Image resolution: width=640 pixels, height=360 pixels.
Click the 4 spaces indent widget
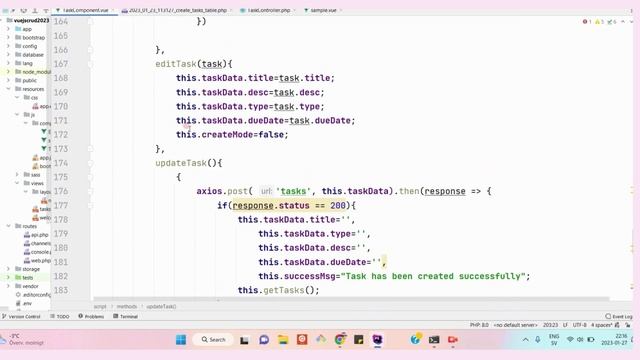tap(601, 325)
